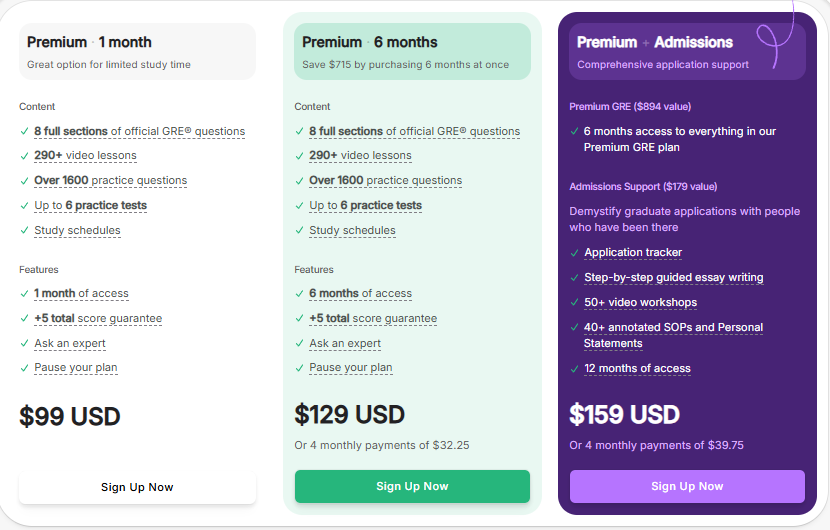Click Admissions Support ($179 value) heading
The height and width of the screenshot is (530, 830).
coord(643,187)
